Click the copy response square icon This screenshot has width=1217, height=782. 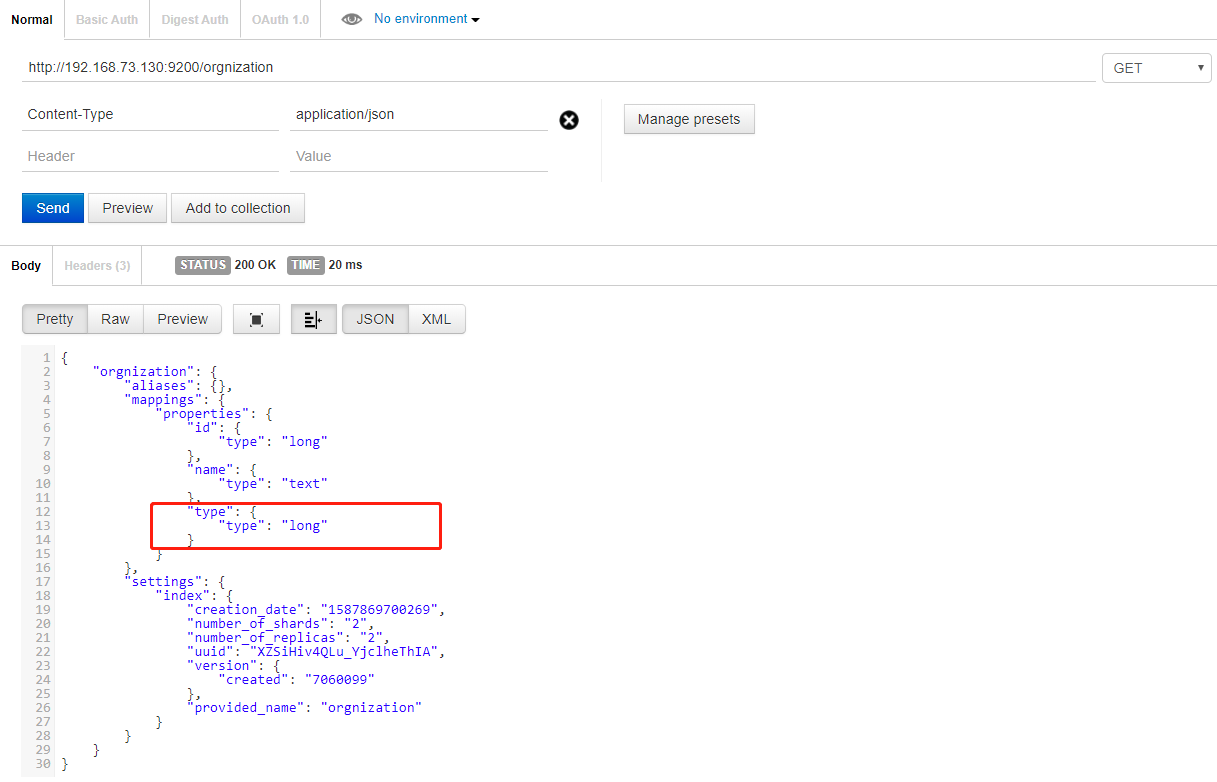[256, 319]
